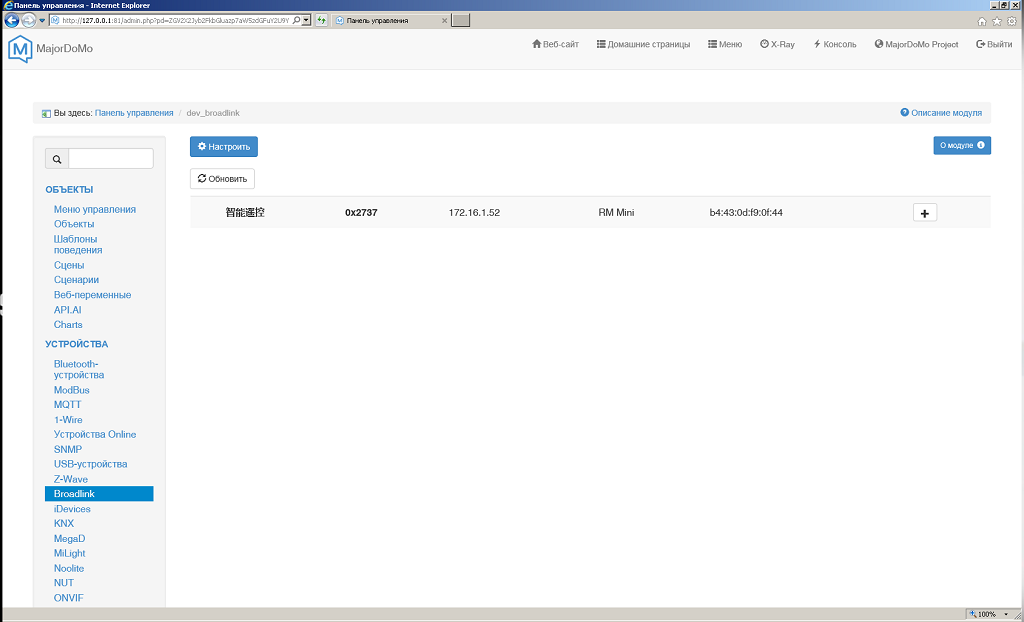Viewport: 1024px width, 622px height.
Task: Close the Панель управления browser tab
Action: click(445, 20)
